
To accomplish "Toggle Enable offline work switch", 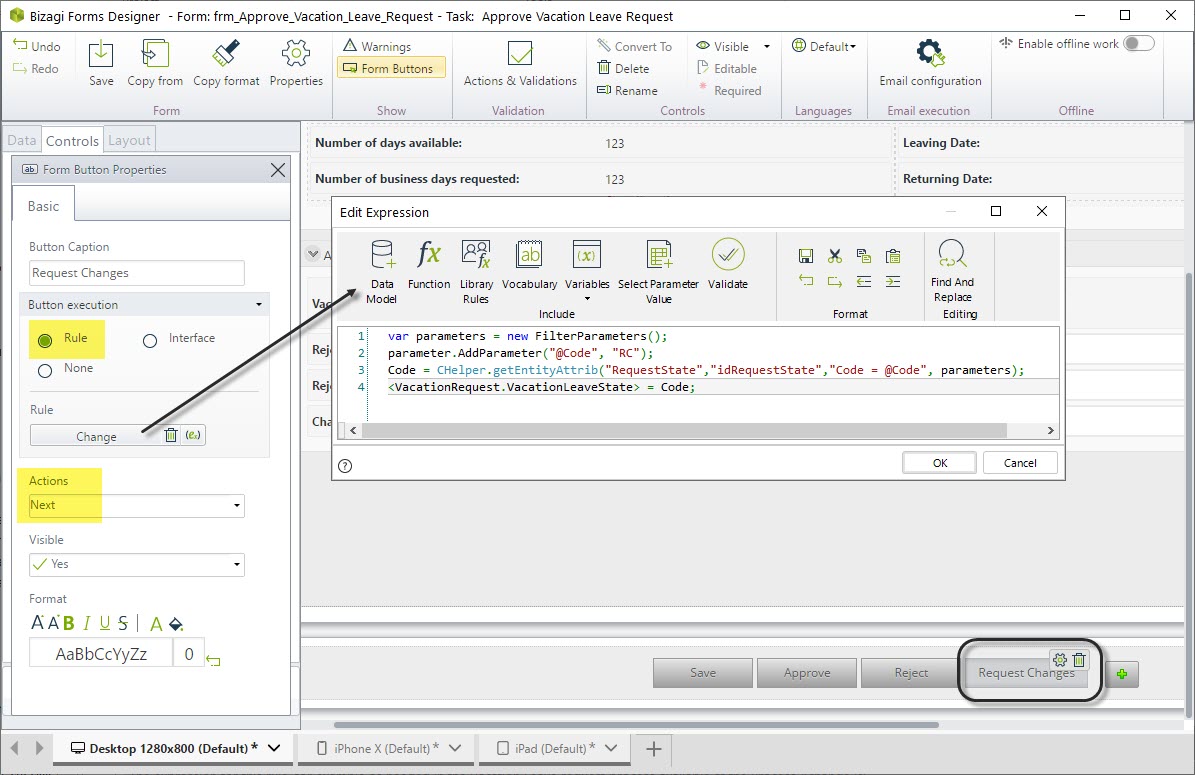I will (1139, 43).
